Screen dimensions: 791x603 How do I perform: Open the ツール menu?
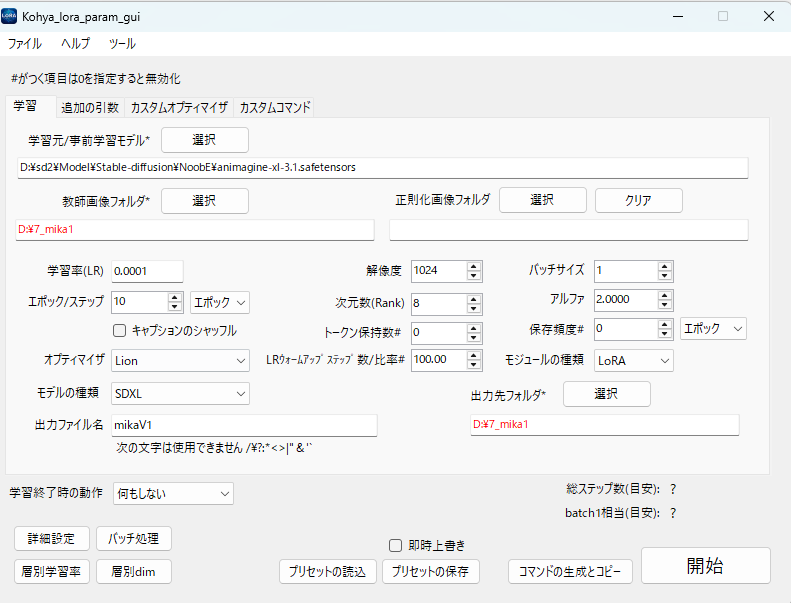pos(122,44)
